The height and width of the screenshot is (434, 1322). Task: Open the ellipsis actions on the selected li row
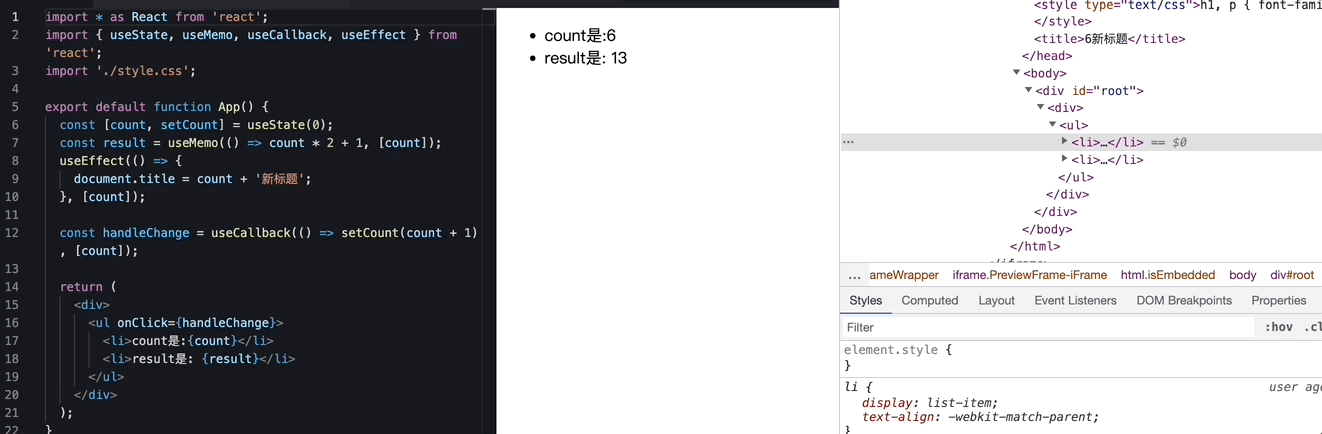click(x=849, y=142)
